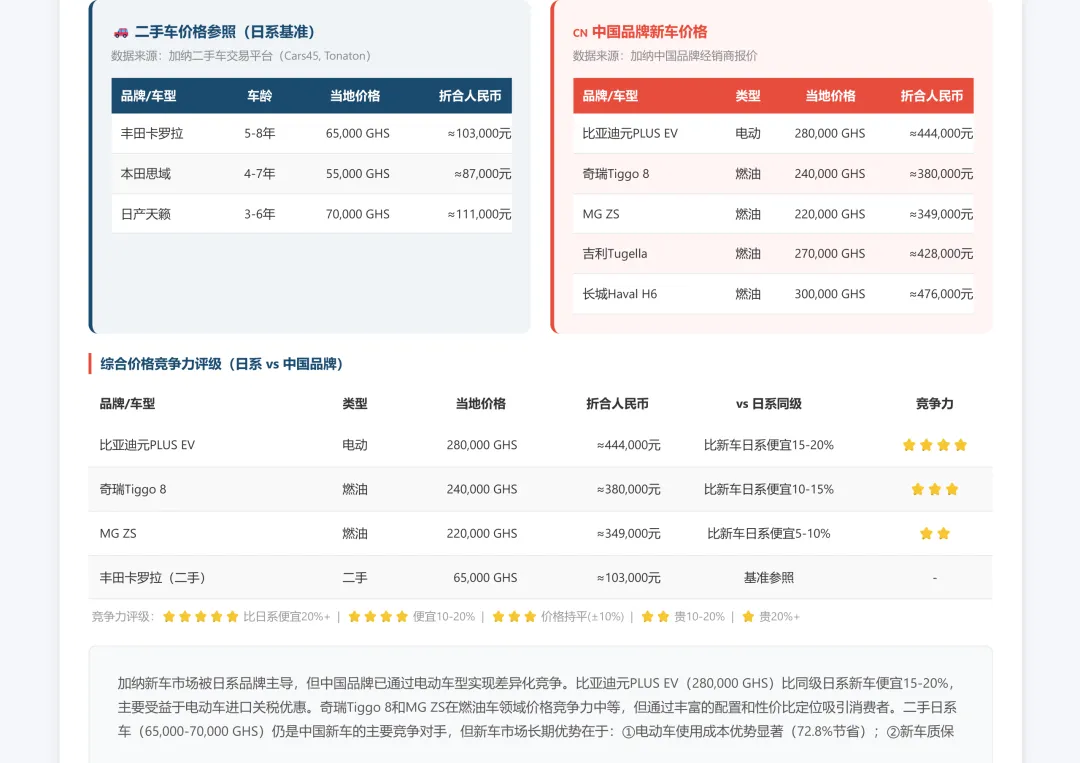The width and height of the screenshot is (1080, 763).
Task: Click MG ZS in the competitiveness rating table
Action: [118, 533]
